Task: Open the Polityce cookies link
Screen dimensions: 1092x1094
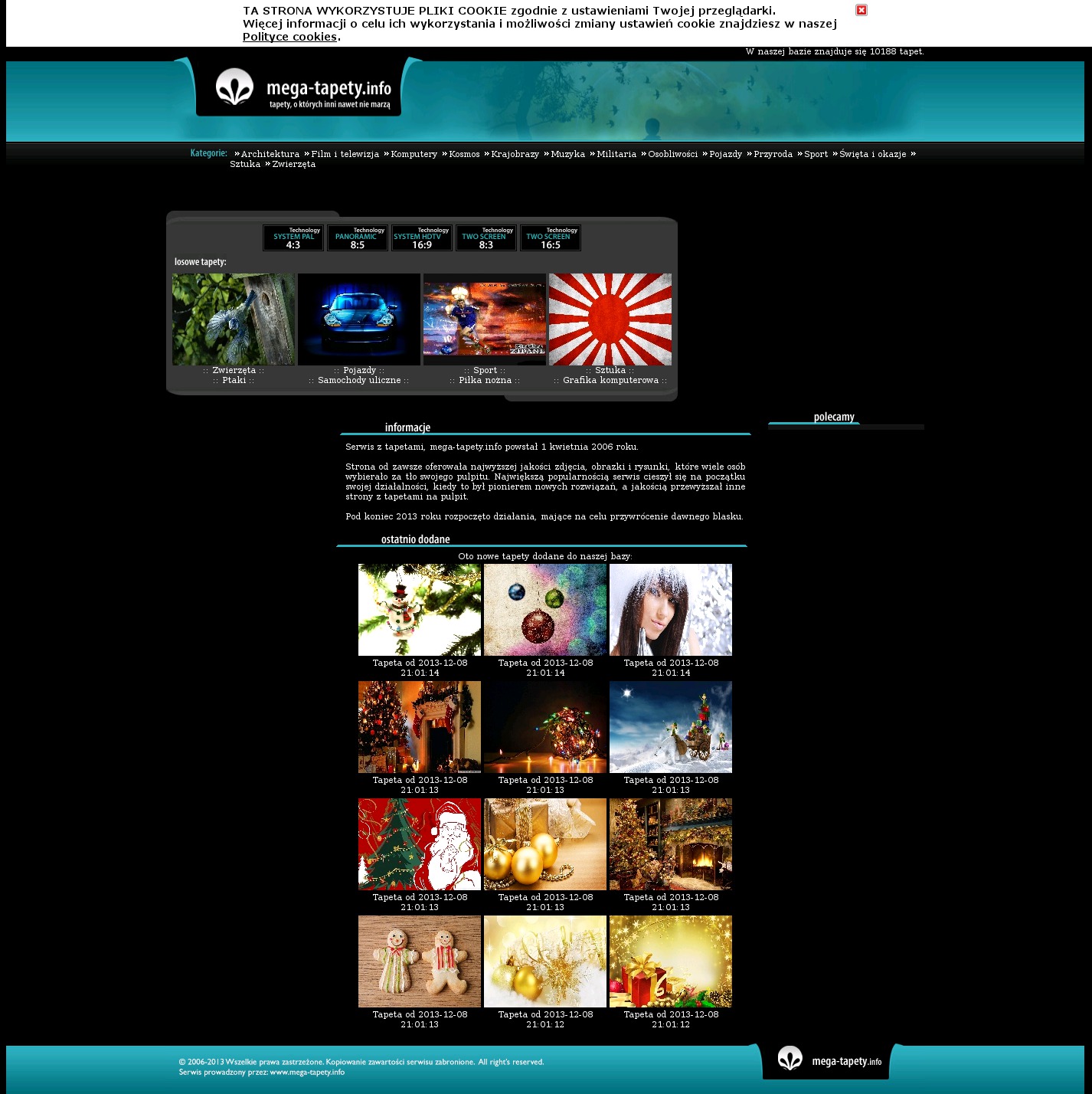Action: click(x=289, y=37)
